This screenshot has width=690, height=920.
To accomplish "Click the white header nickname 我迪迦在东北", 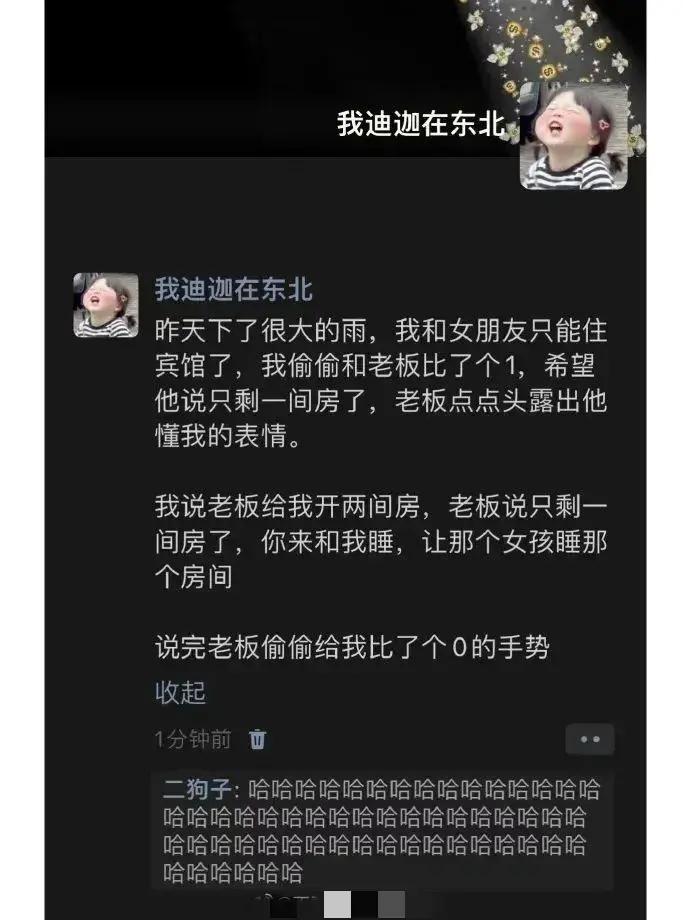I will coord(421,124).
